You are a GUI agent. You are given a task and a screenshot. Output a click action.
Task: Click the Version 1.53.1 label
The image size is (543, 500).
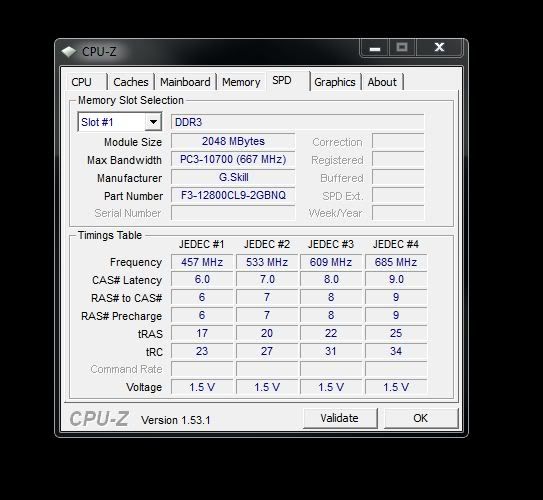click(176, 420)
